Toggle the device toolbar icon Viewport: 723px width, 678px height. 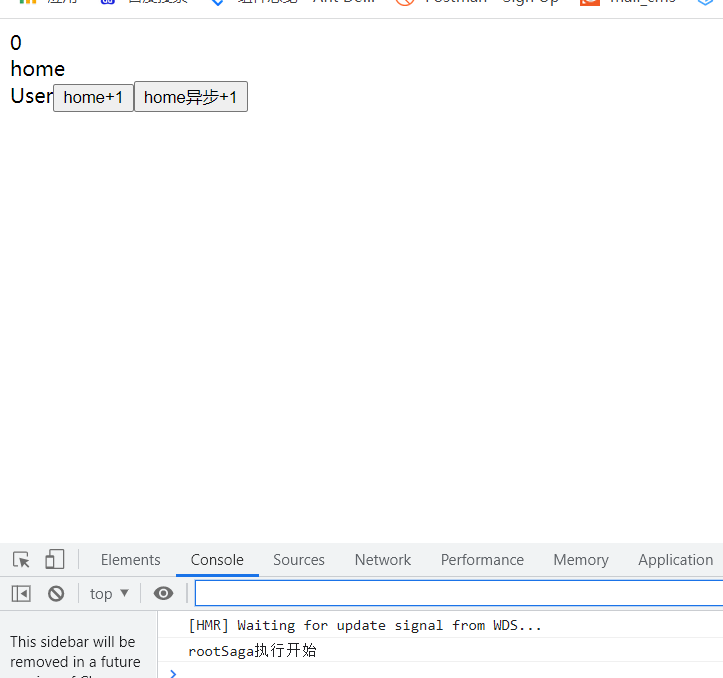point(54,559)
